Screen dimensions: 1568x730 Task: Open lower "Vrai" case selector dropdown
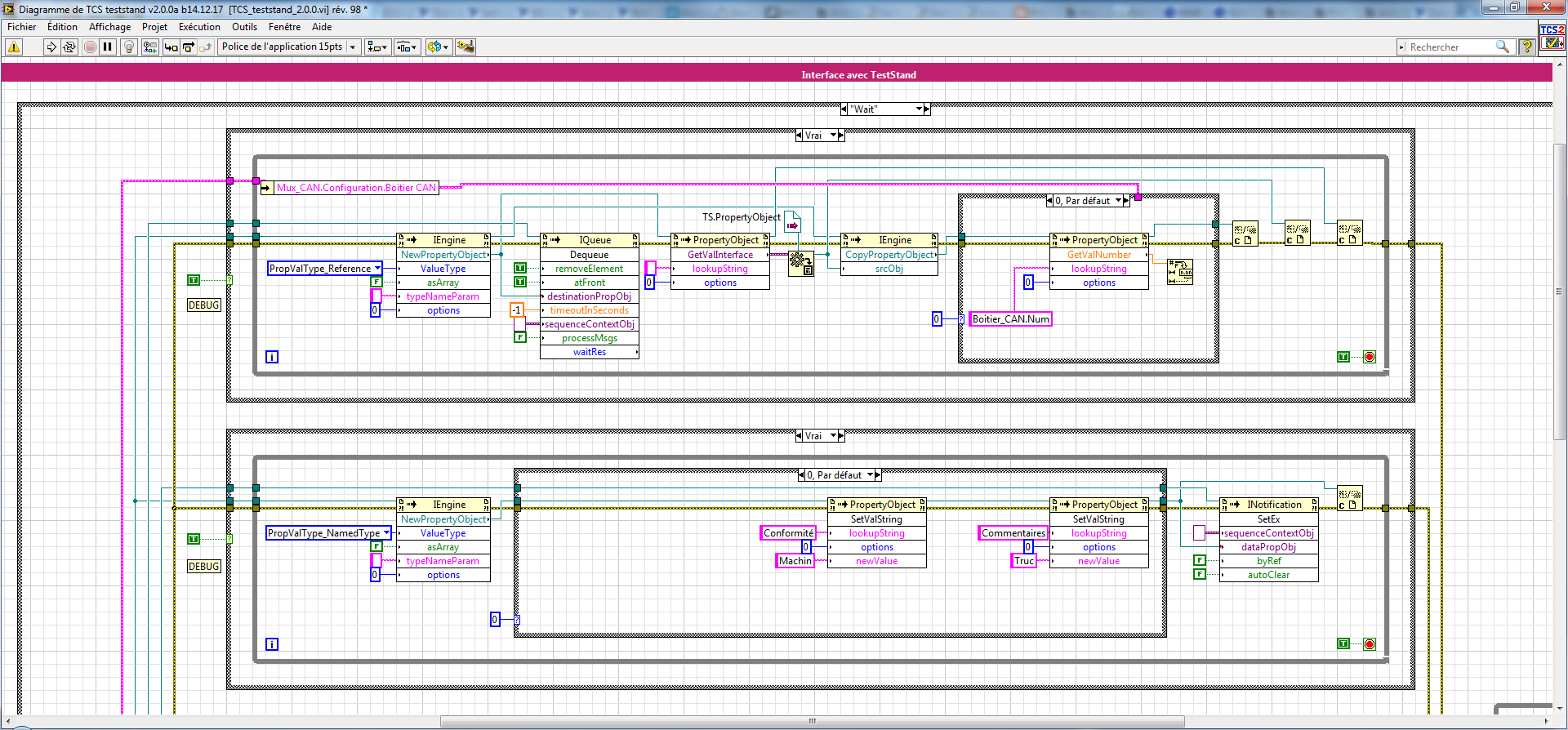tap(834, 436)
